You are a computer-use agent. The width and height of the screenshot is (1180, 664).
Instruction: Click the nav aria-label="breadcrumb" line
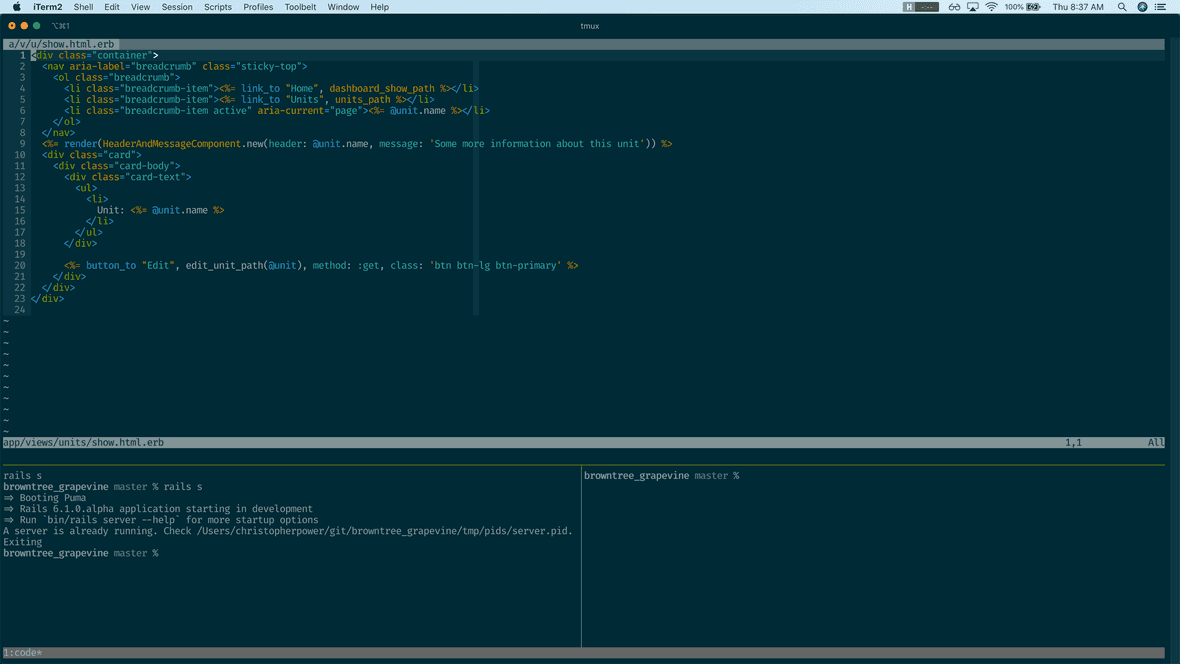point(175,66)
